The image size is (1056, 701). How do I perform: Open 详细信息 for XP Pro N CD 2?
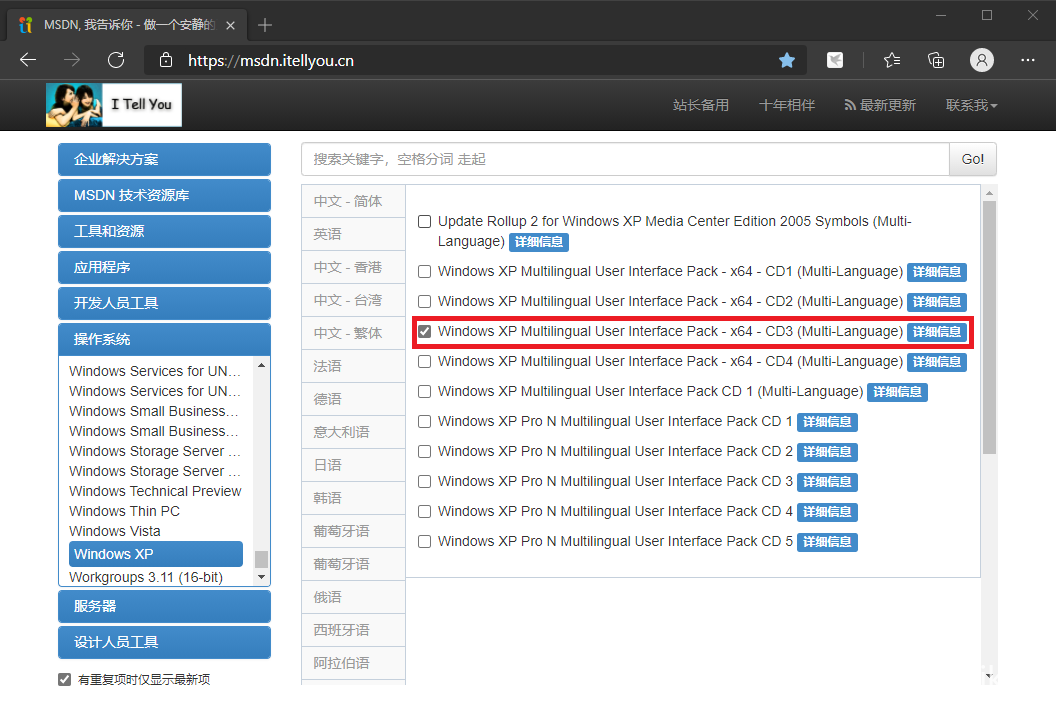click(827, 452)
